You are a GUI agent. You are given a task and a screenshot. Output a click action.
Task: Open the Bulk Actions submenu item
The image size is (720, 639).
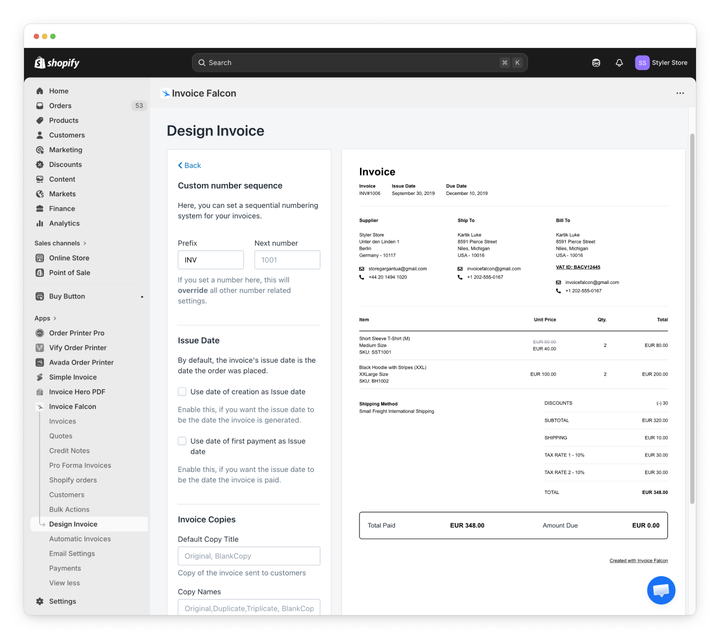[69, 510]
